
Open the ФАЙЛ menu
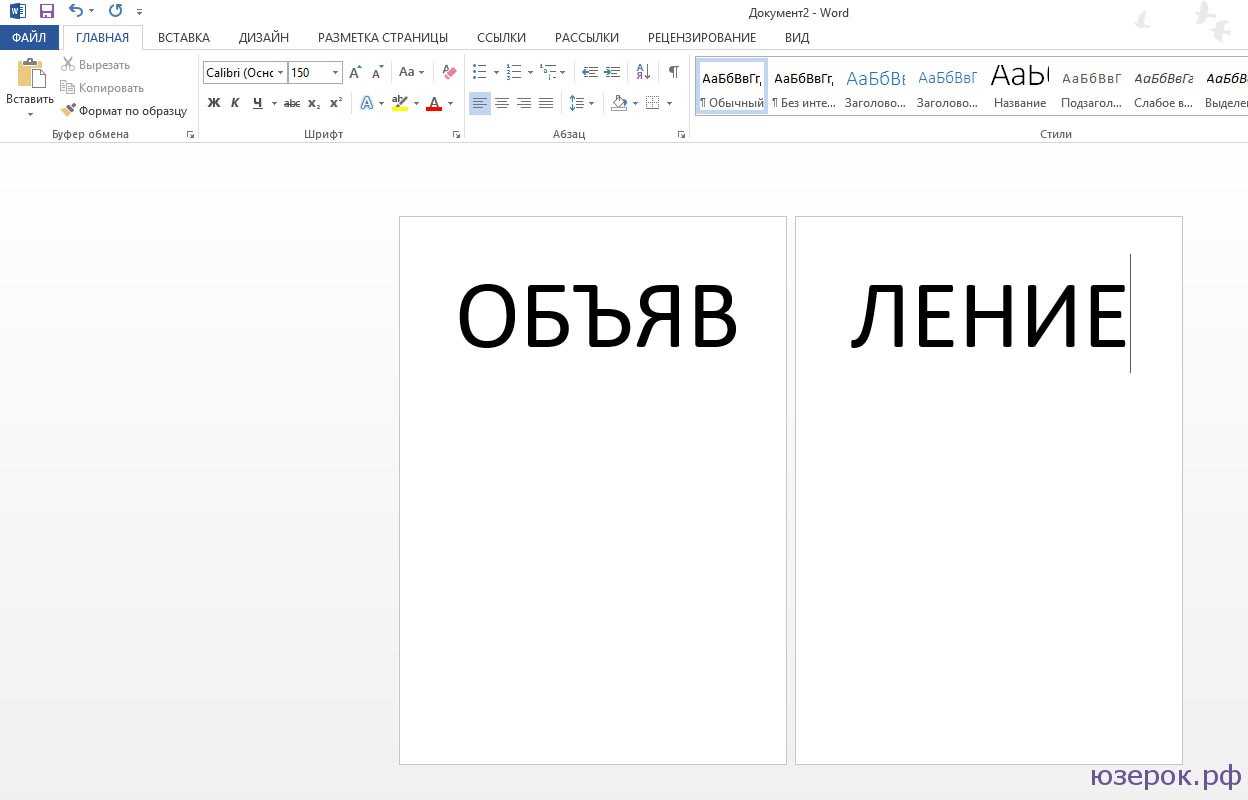[29, 38]
